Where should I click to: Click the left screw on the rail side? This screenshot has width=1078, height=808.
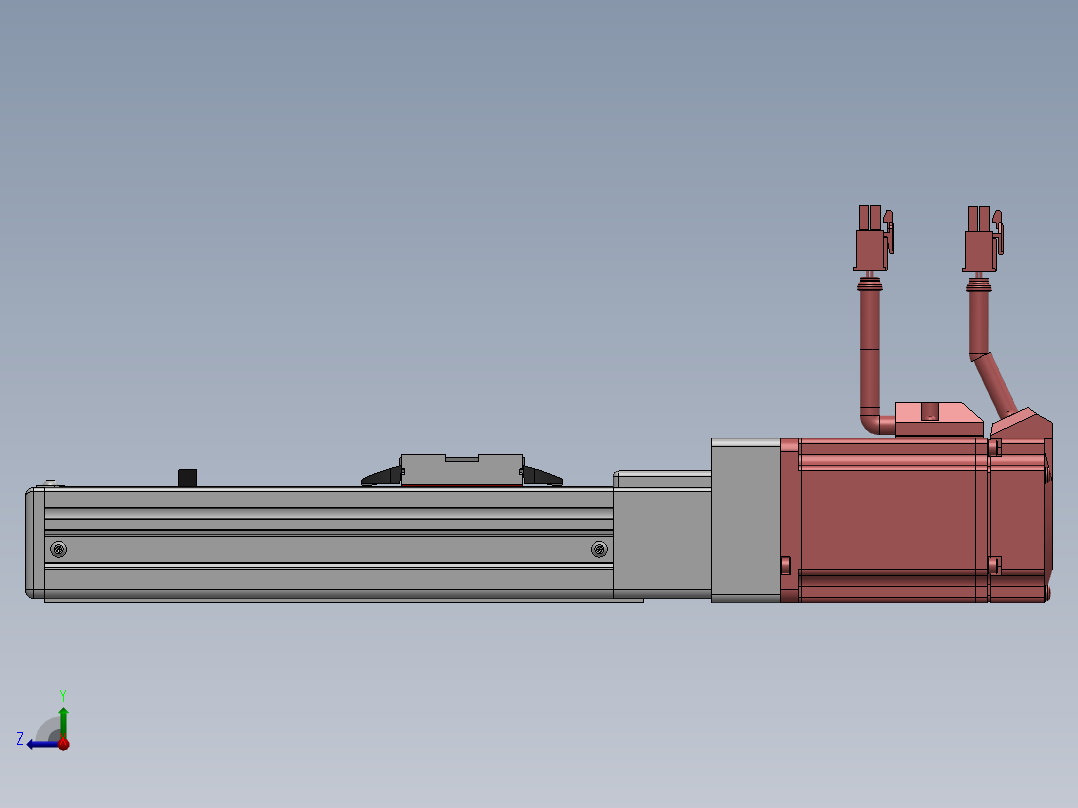pyautogui.click(x=59, y=549)
